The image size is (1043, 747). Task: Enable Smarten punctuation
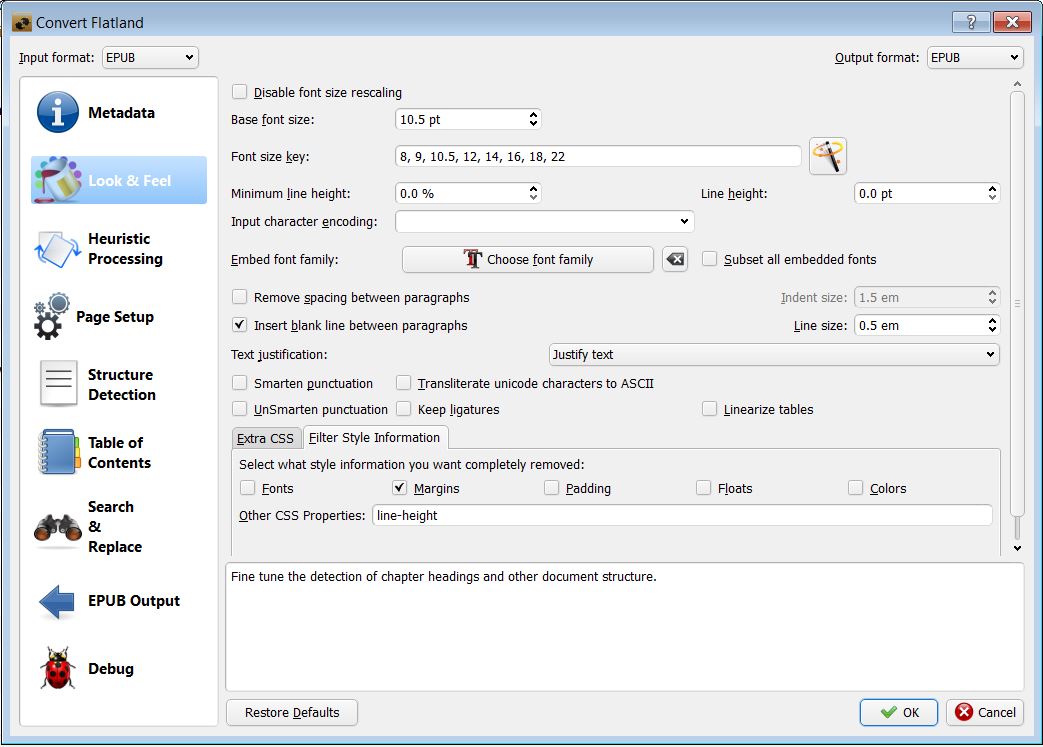239,382
